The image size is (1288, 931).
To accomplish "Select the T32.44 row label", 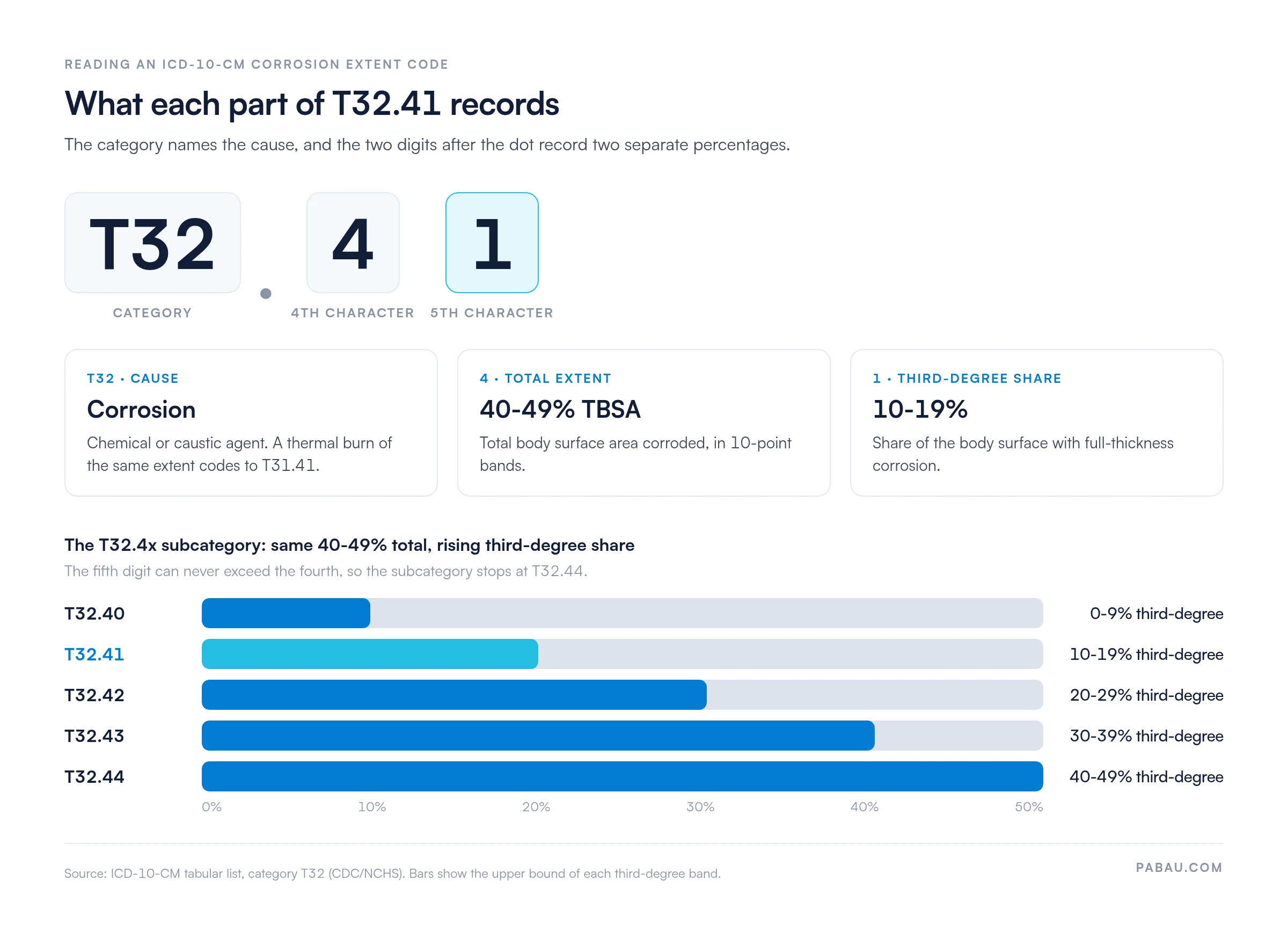I will click(94, 776).
